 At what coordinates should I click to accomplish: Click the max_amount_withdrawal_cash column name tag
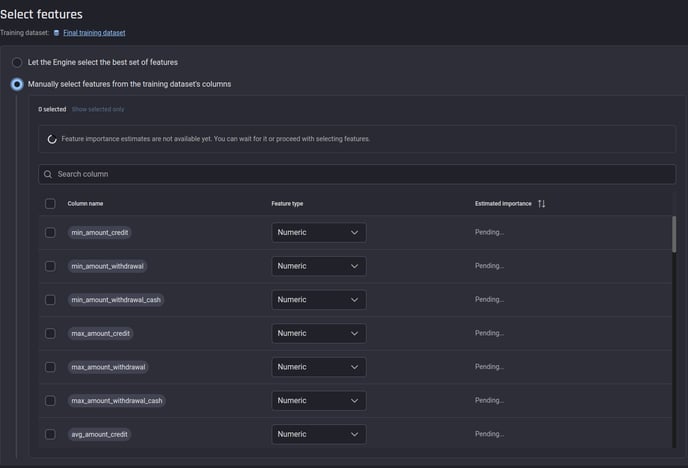[x=117, y=401]
